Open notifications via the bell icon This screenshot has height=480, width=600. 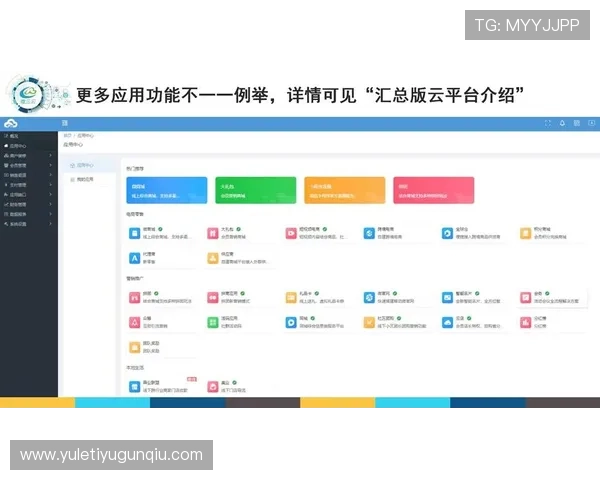point(562,123)
